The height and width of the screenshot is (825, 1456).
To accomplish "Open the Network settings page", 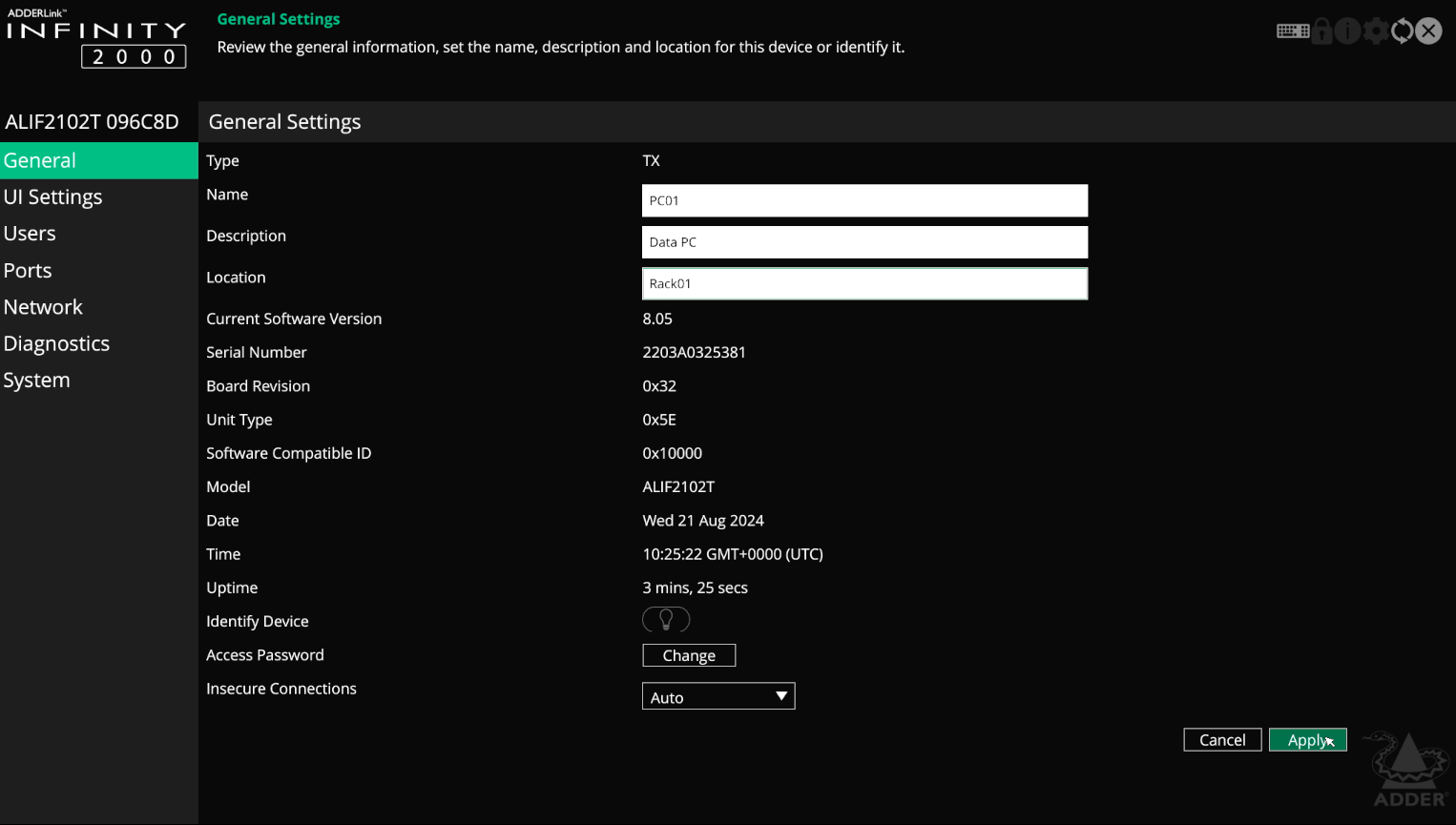I will (x=43, y=307).
